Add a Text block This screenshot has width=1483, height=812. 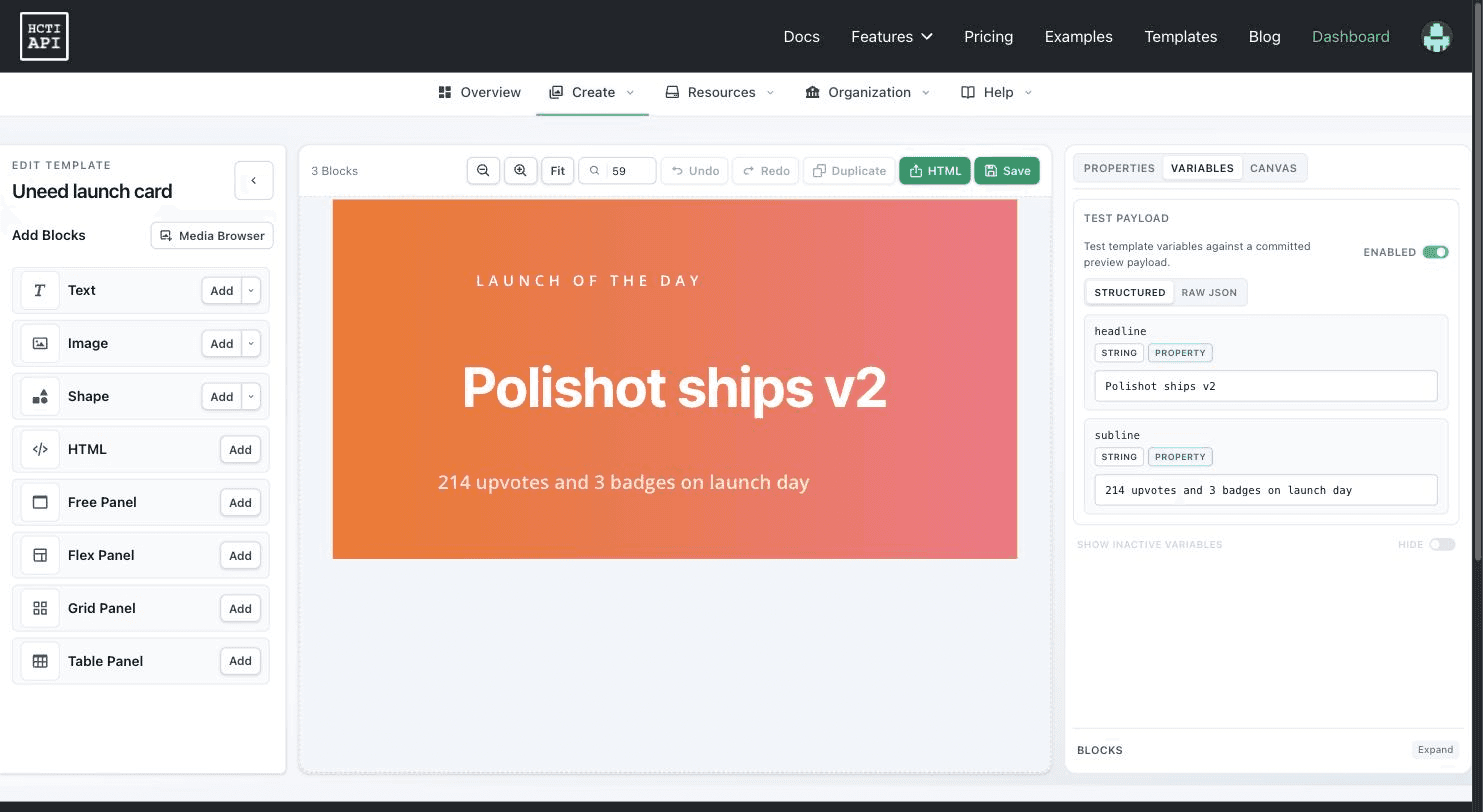pos(222,290)
